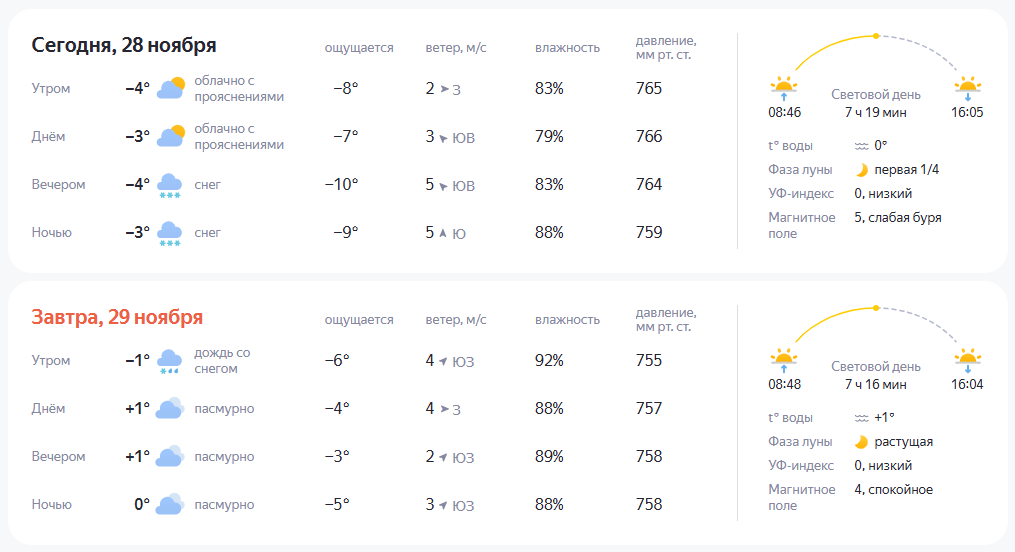The image size is (1015, 552).
Task: Click tomorrow's morning sleet weather icon
Action: click(170, 362)
